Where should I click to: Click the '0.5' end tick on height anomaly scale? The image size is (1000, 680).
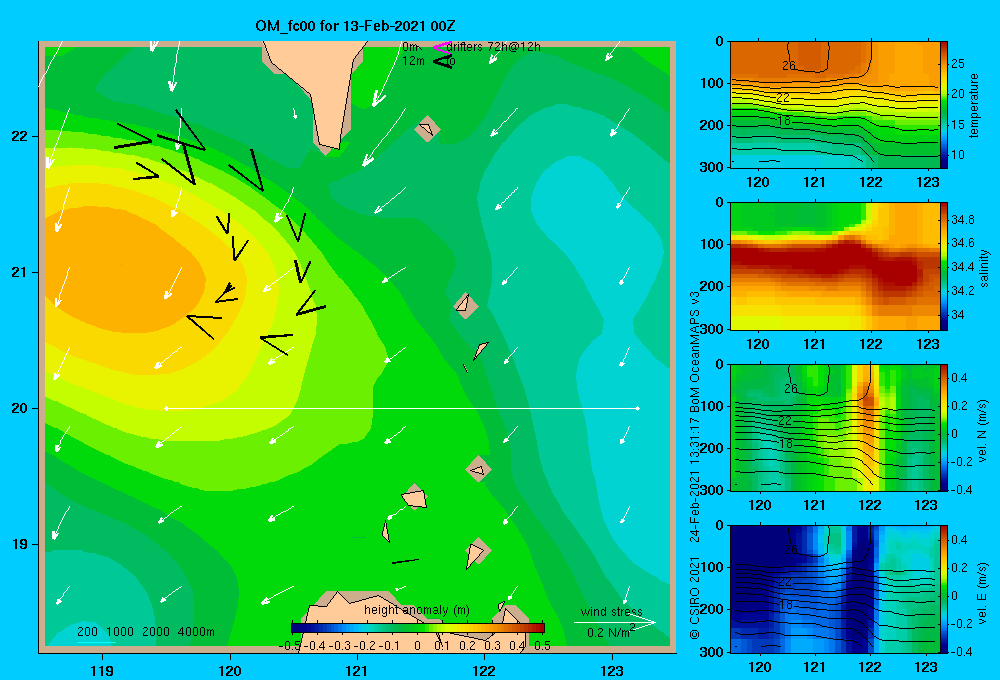[543, 645]
